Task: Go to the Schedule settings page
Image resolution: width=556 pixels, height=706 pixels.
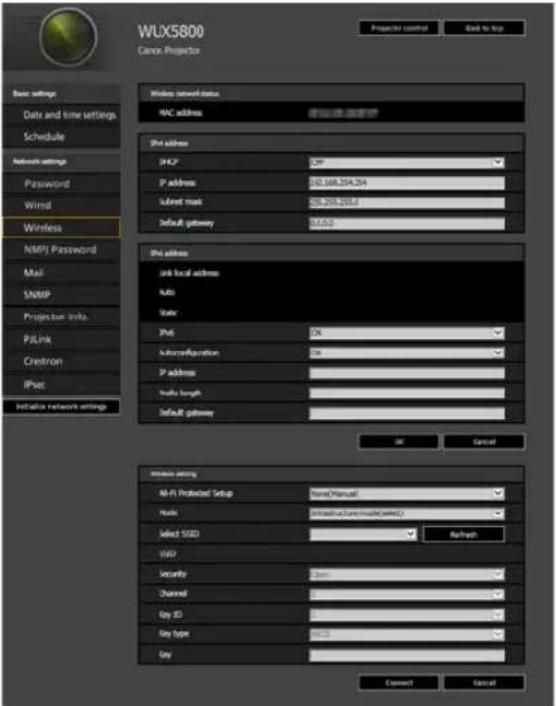Action: (62, 137)
